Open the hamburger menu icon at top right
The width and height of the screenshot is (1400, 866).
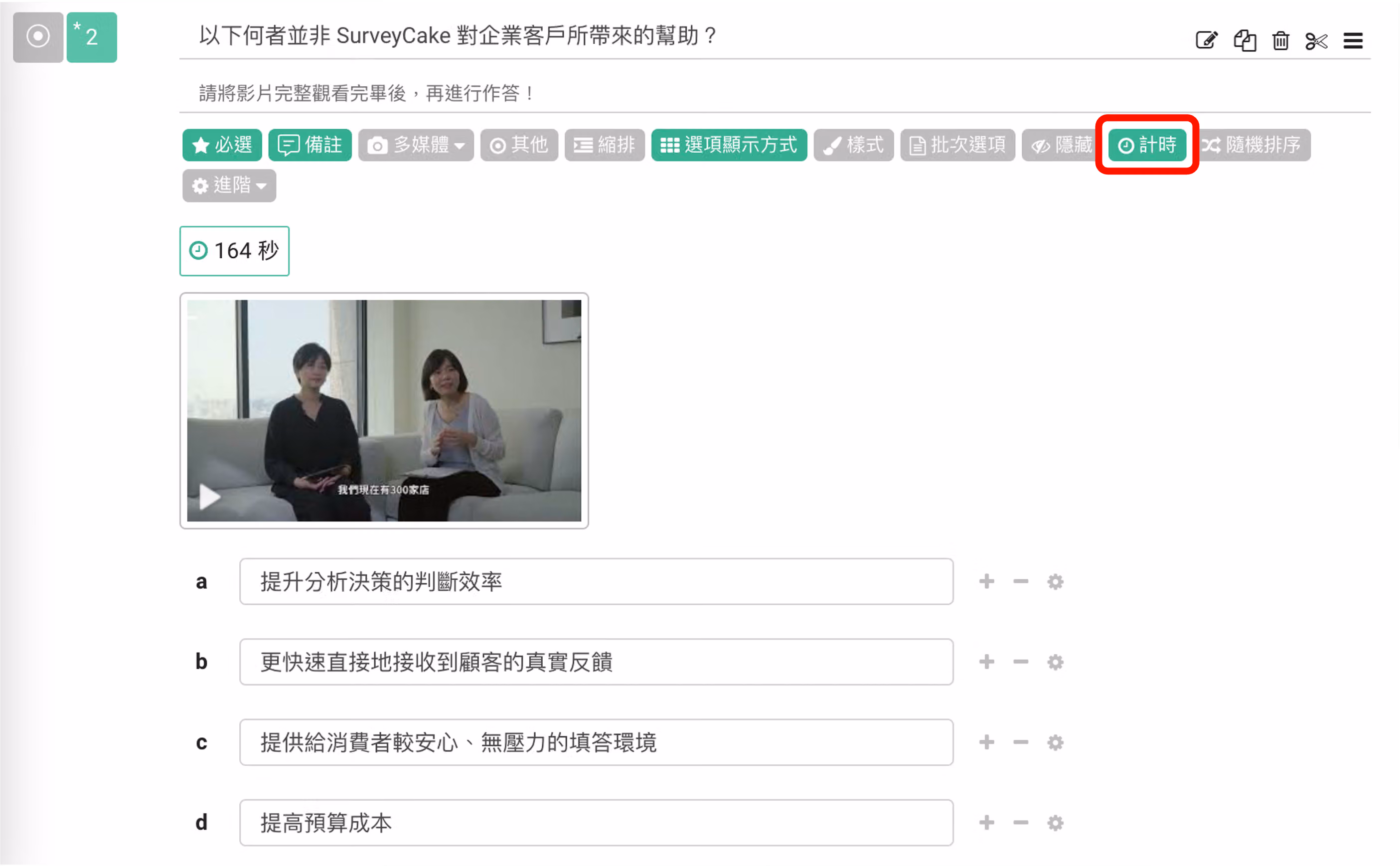(1353, 41)
